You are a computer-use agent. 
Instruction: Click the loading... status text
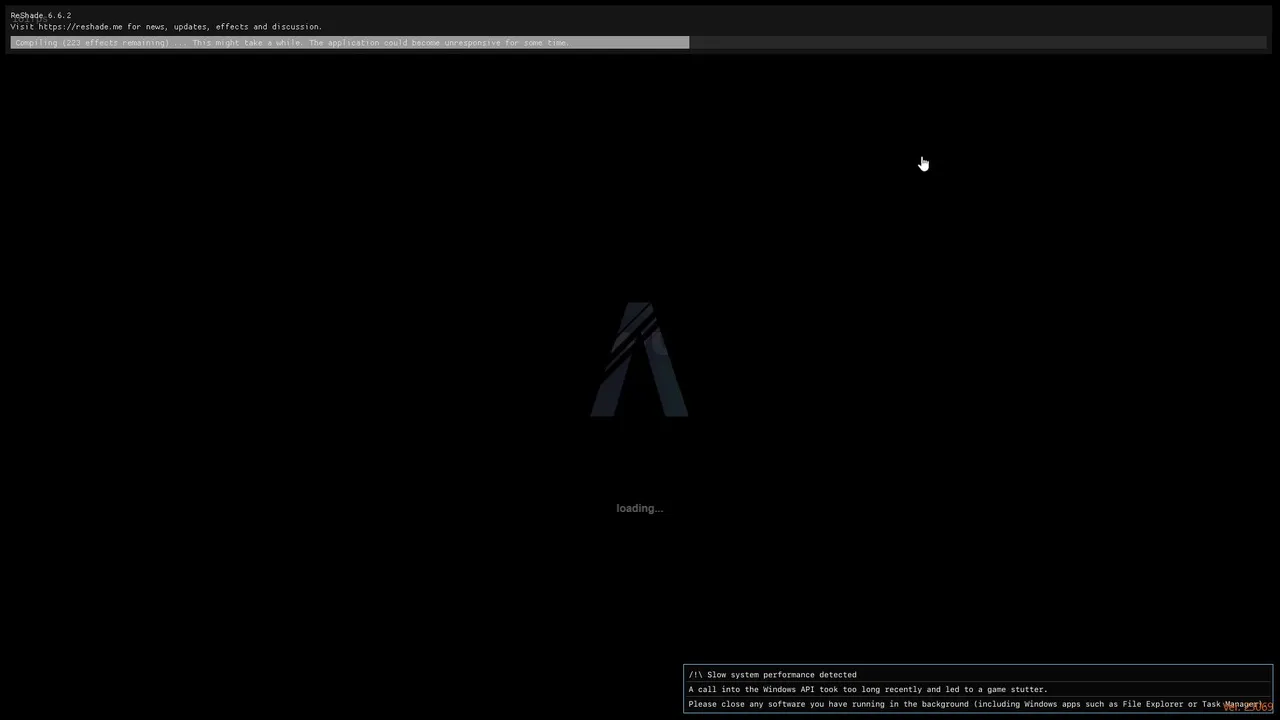[x=639, y=508]
